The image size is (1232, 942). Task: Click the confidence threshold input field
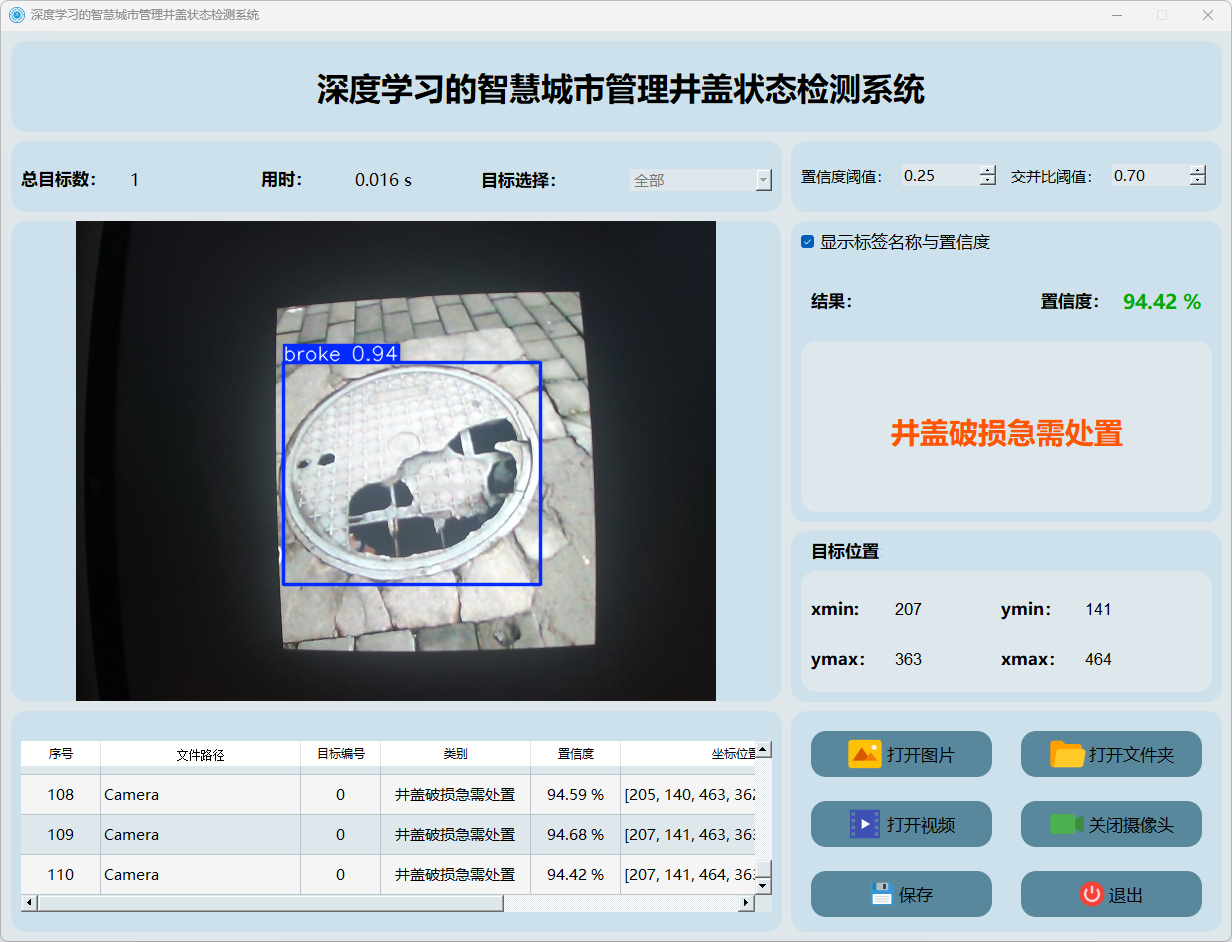point(938,176)
